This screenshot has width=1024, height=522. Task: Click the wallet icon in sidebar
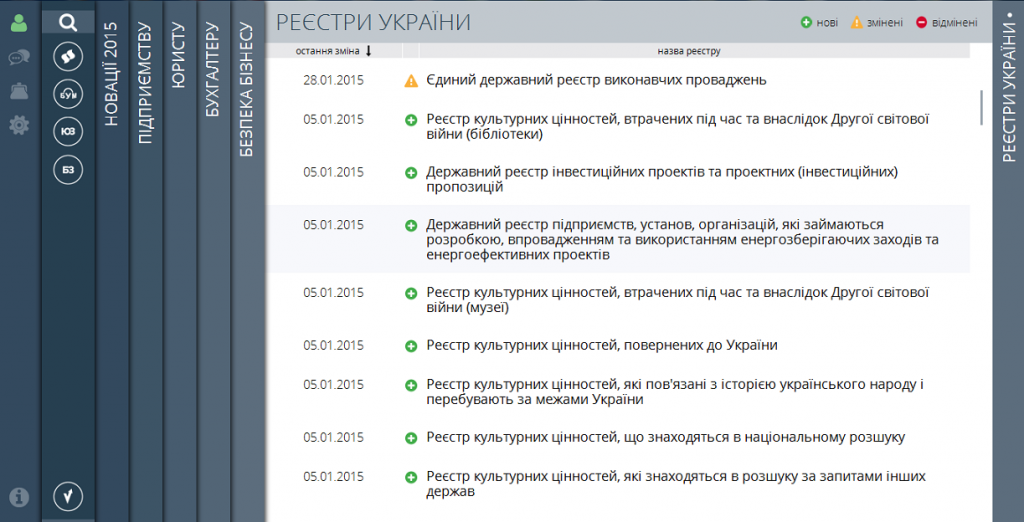click(19, 91)
